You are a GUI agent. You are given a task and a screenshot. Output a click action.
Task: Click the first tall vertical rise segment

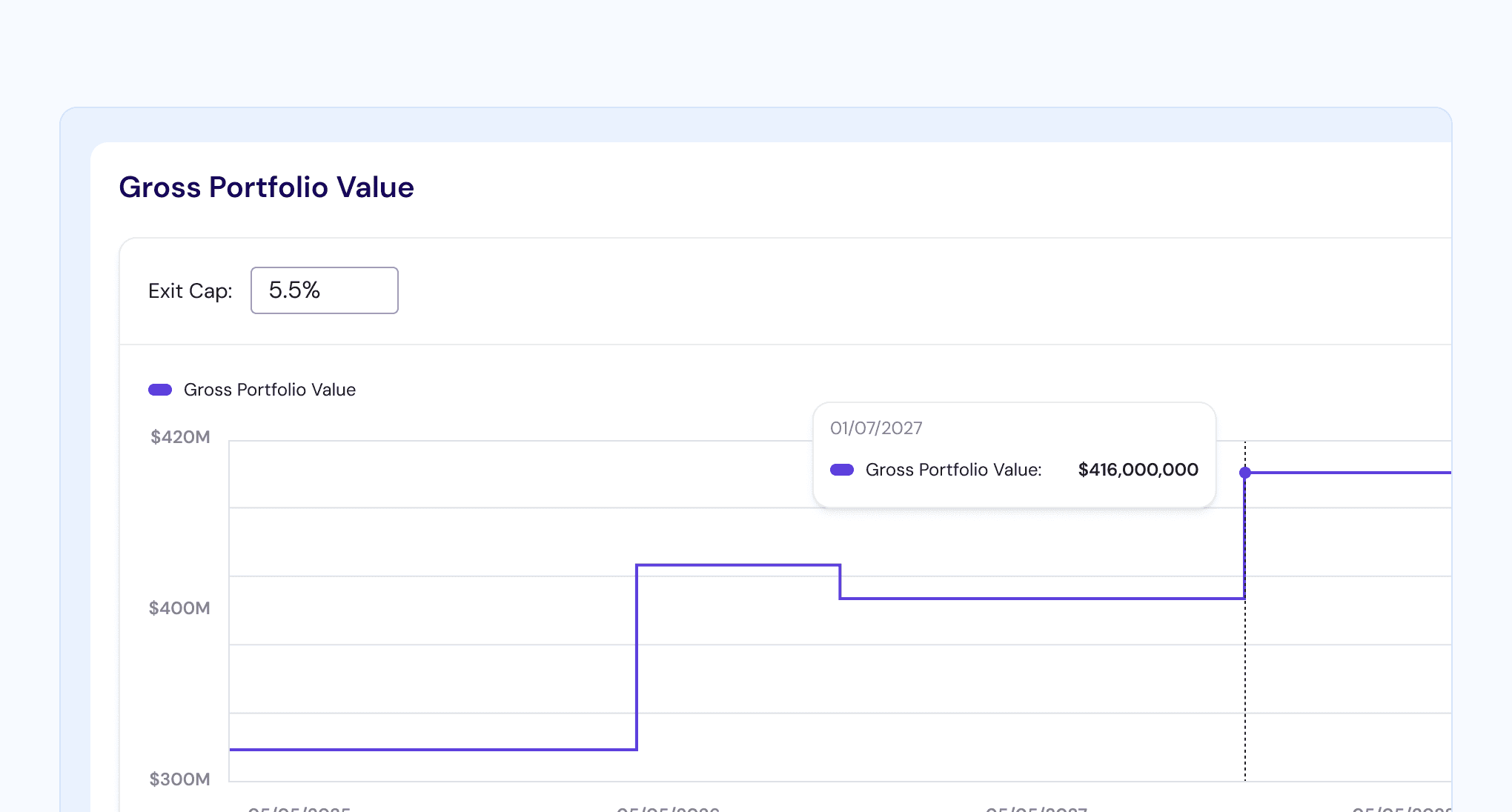pyautogui.click(x=637, y=658)
